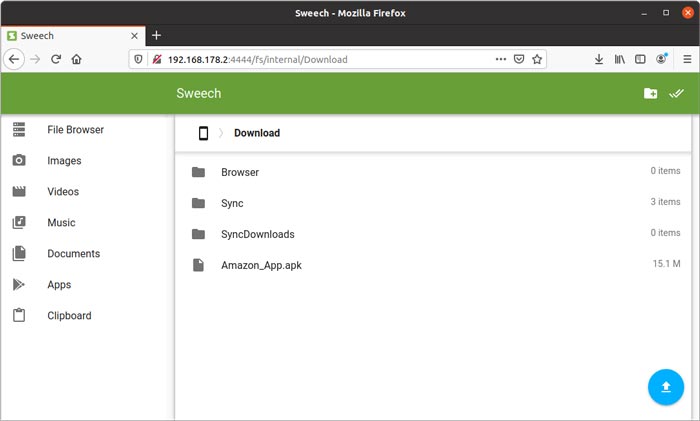The width and height of the screenshot is (700, 421).
Task: Click the Images camera icon
Action: pyautogui.click(x=19, y=160)
